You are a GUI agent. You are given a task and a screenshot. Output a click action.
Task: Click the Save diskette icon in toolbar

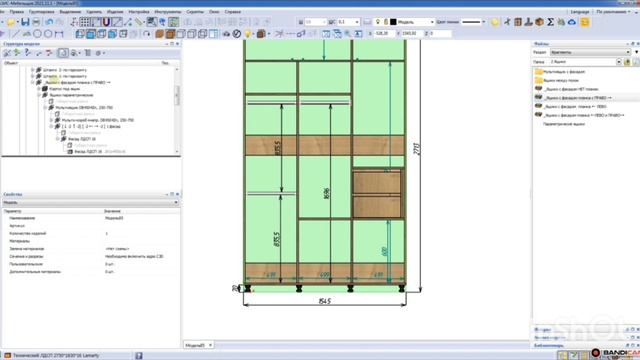pos(25,22)
